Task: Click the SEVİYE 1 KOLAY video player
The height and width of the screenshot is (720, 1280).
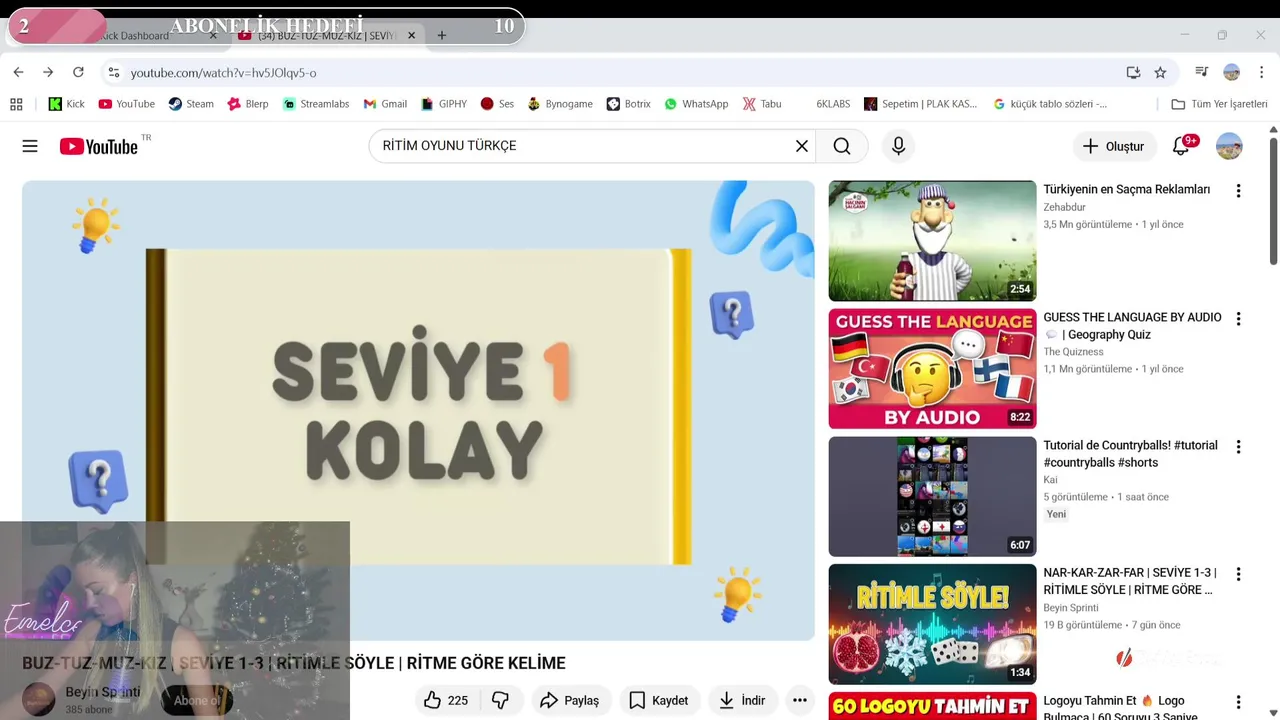Action: click(x=418, y=410)
